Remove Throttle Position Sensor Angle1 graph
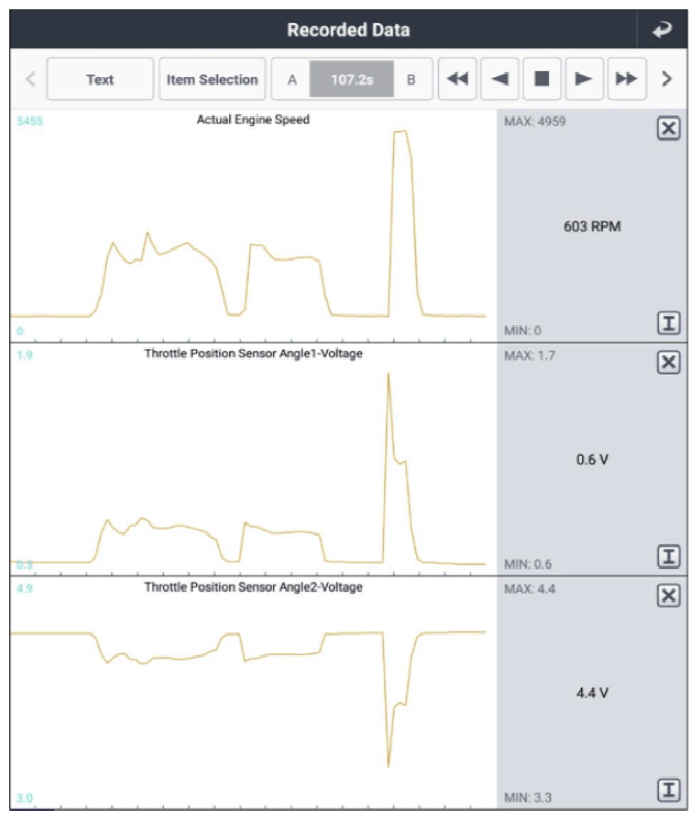This screenshot has width=698, height=820. pos(669,362)
